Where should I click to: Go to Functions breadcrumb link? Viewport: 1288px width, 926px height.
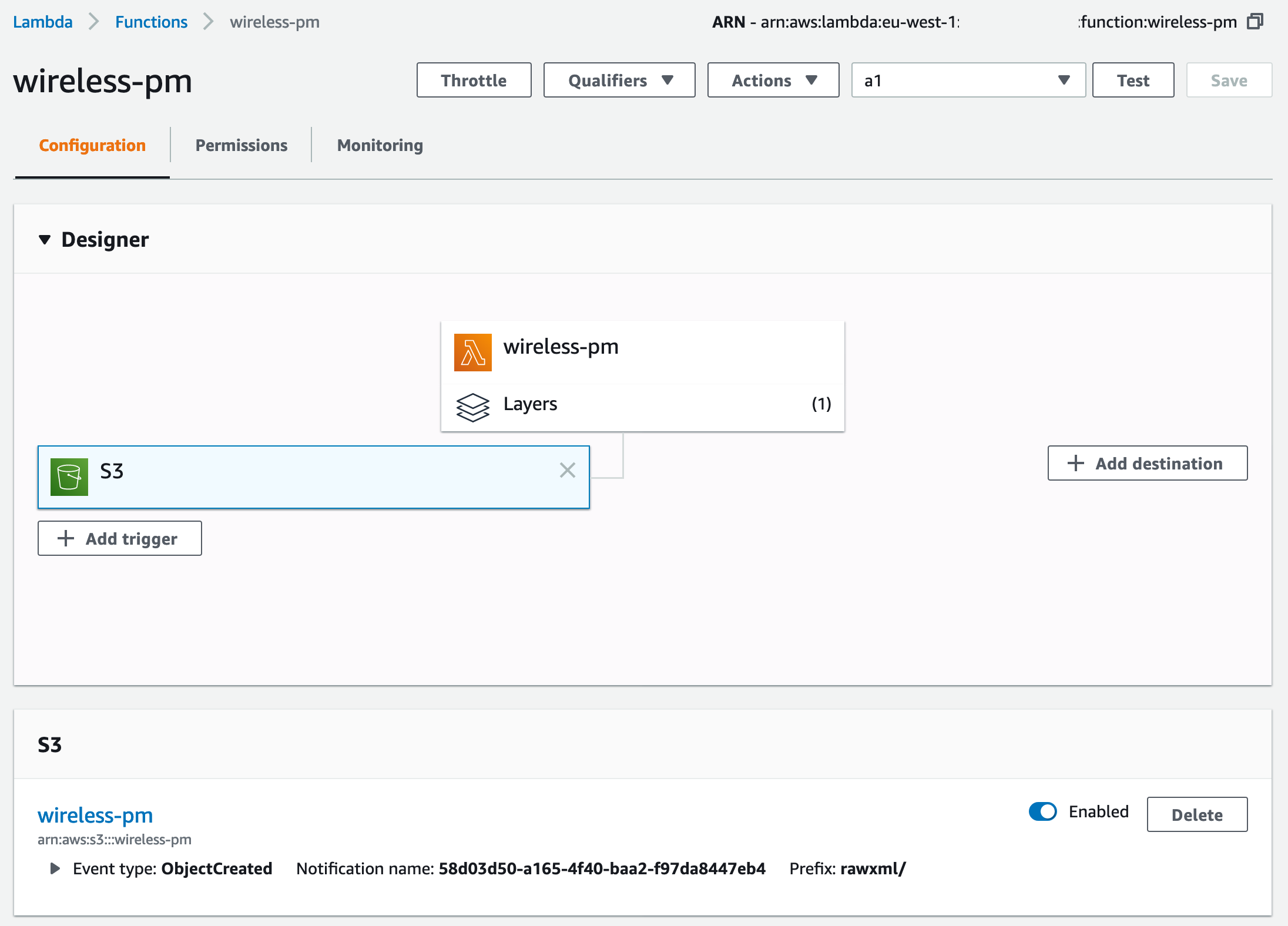151,22
